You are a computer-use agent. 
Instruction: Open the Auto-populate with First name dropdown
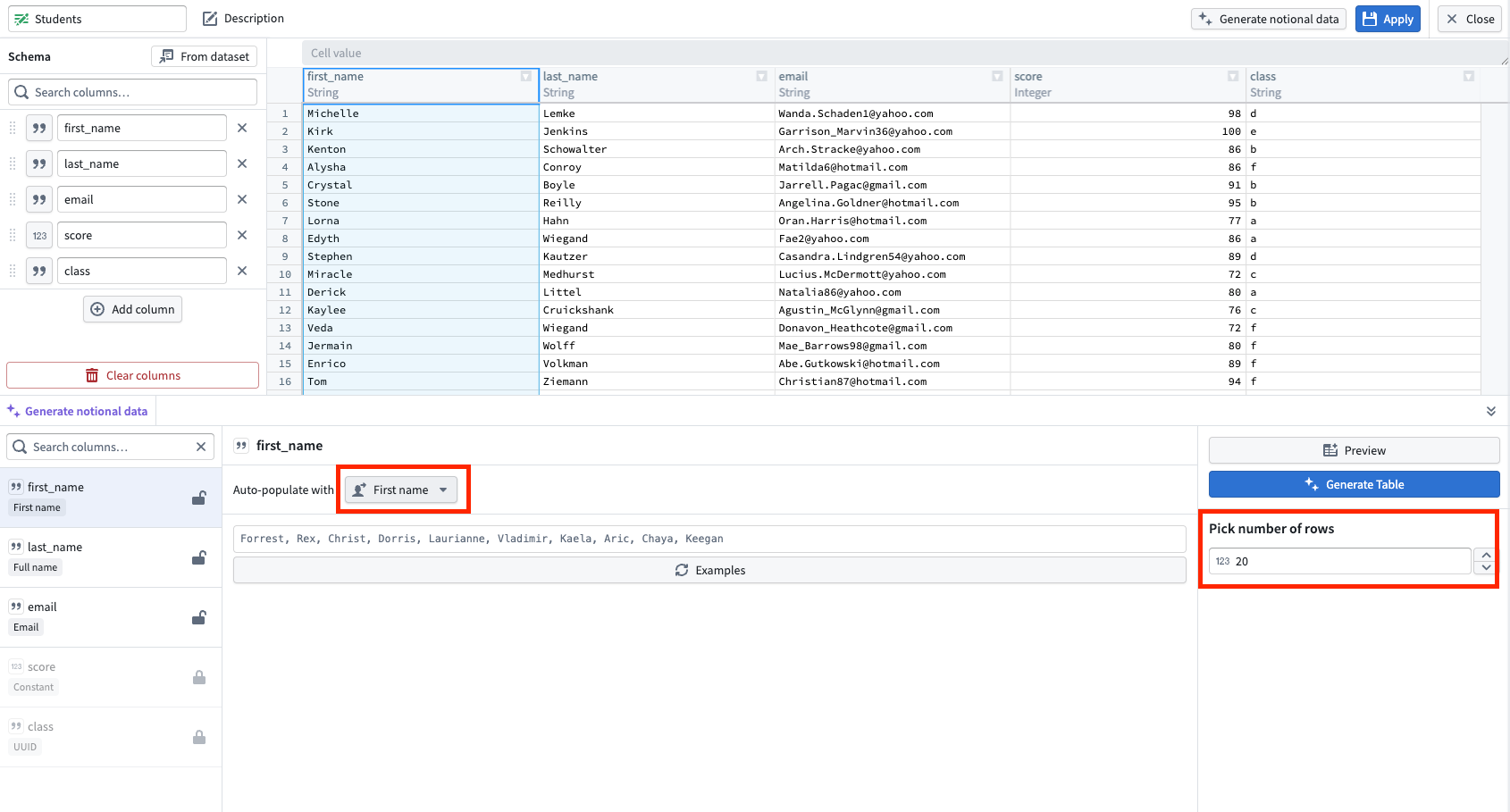[401, 490]
